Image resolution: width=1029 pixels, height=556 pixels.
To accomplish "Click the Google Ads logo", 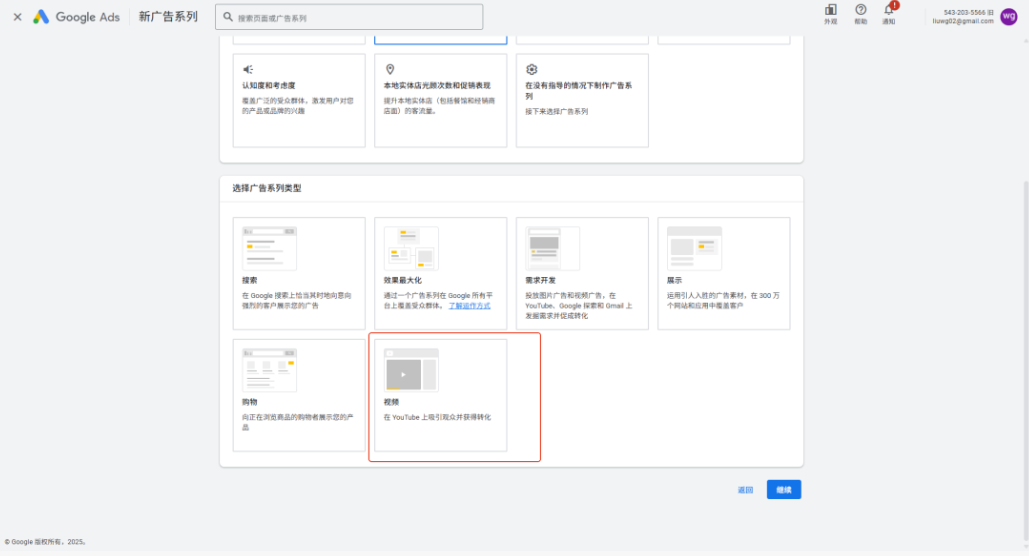I will click(76, 17).
